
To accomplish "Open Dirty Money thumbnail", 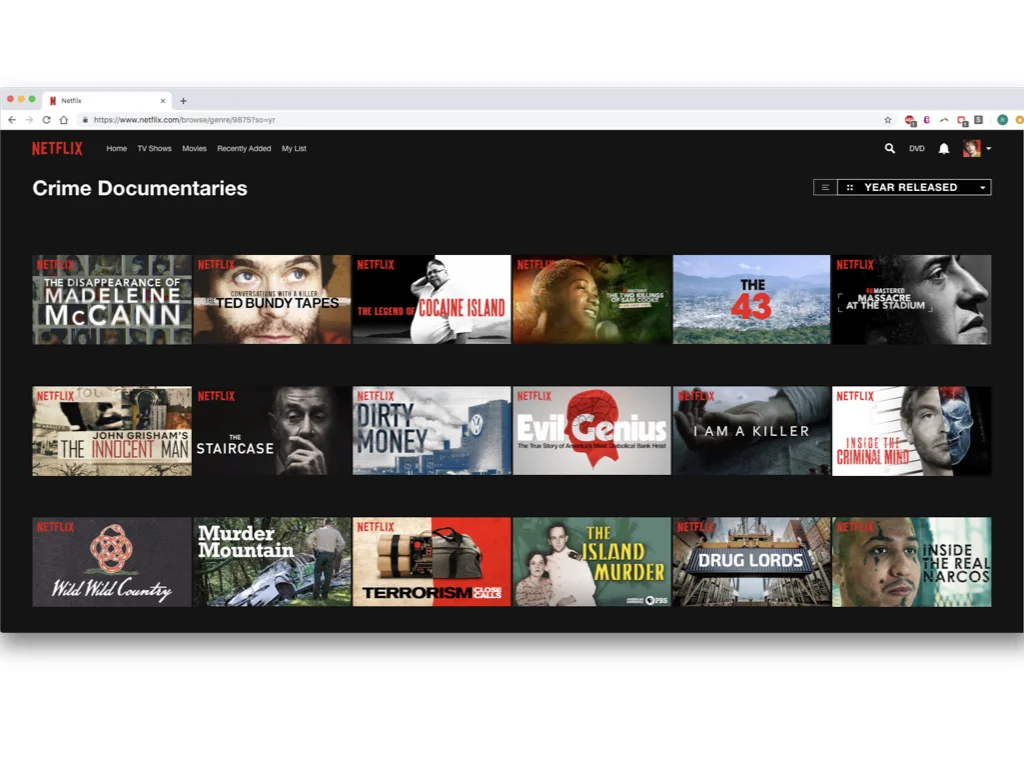I will [x=432, y=431].
